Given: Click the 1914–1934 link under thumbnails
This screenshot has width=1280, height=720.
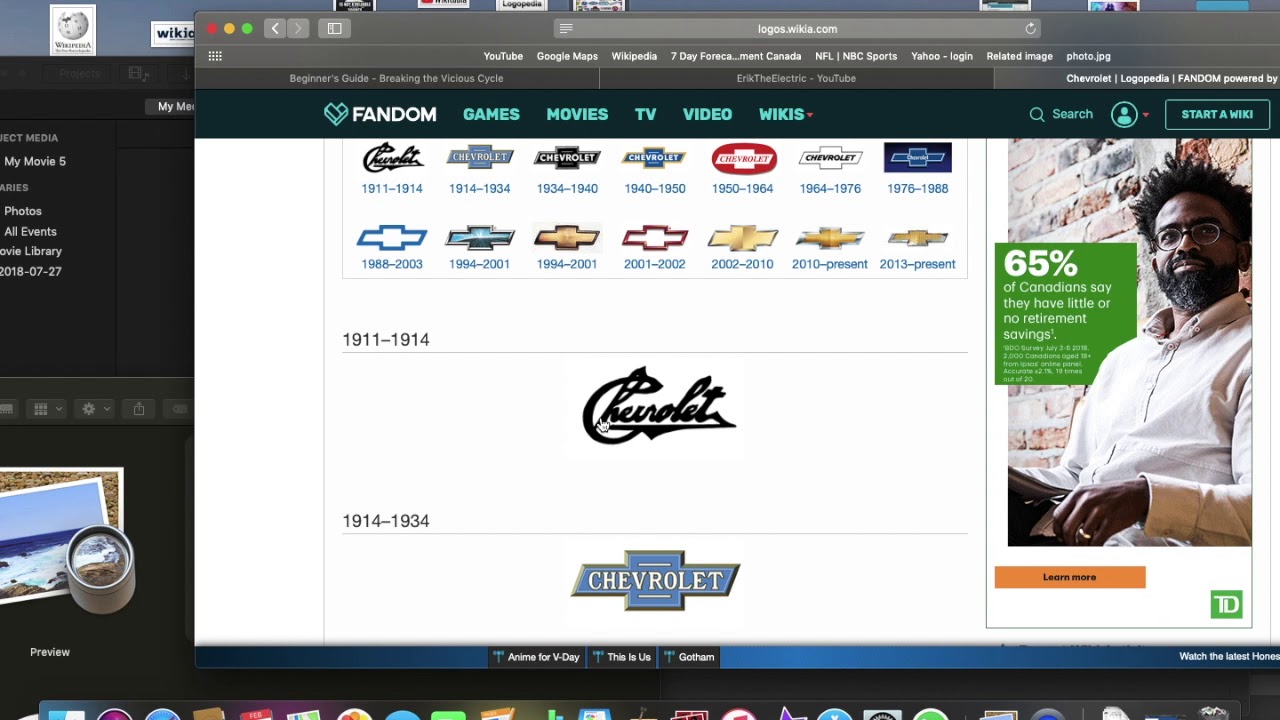Looking at the screenshot, I should [480, 188].
